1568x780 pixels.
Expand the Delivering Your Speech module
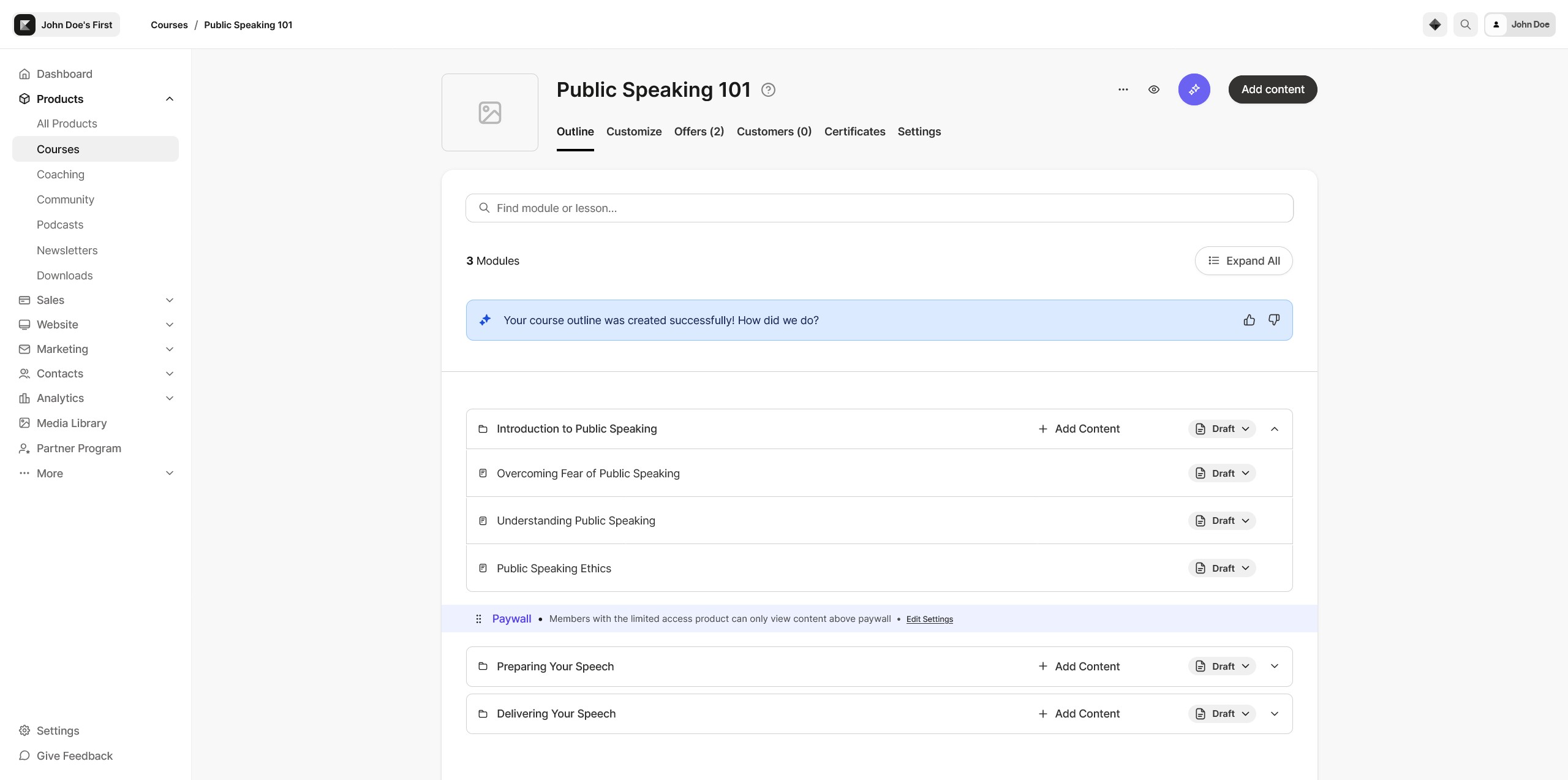click(x=1275, y=714)
